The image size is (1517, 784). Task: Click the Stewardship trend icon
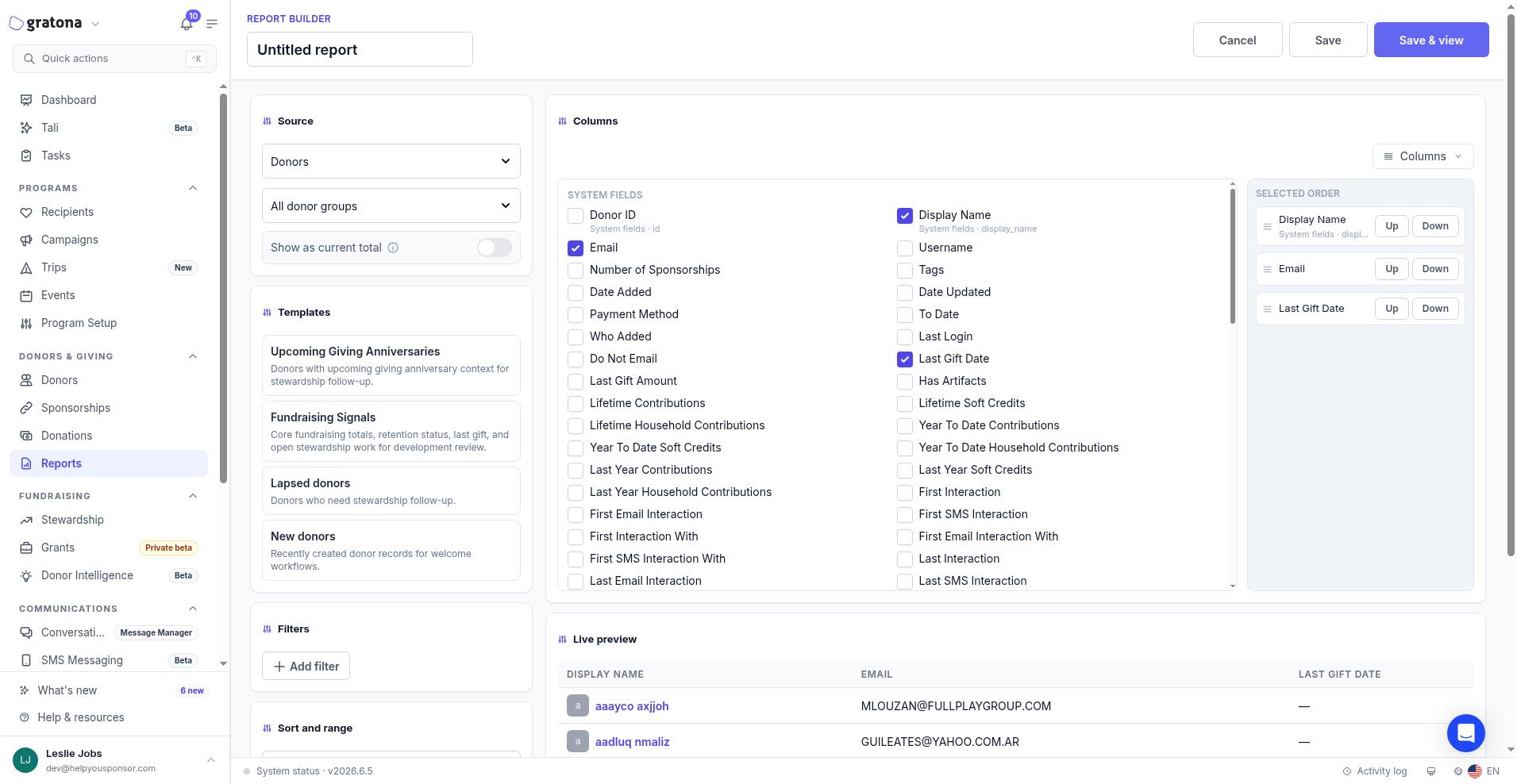point(26,520)
